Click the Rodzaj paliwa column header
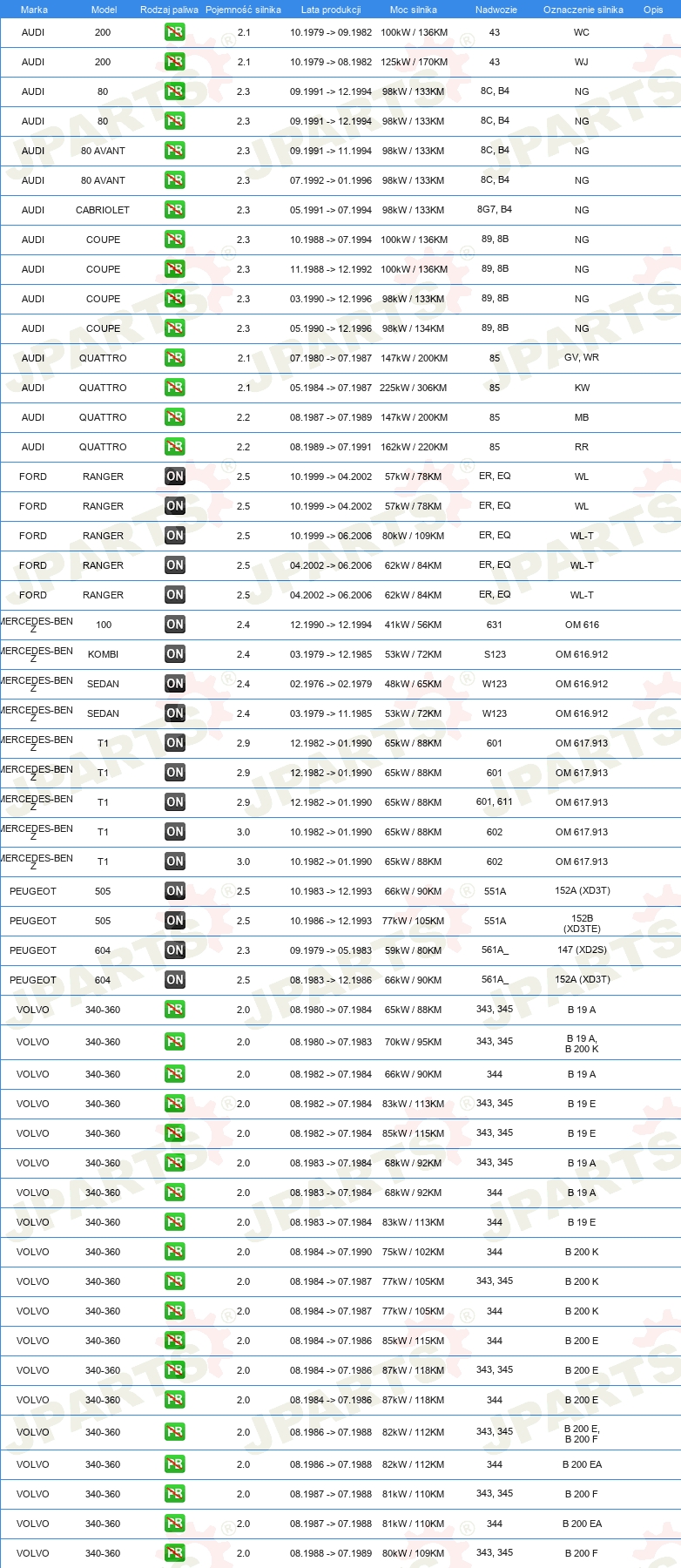This screenshot has height=1568, width=681. pyautogui.click(x=169, y=10)
